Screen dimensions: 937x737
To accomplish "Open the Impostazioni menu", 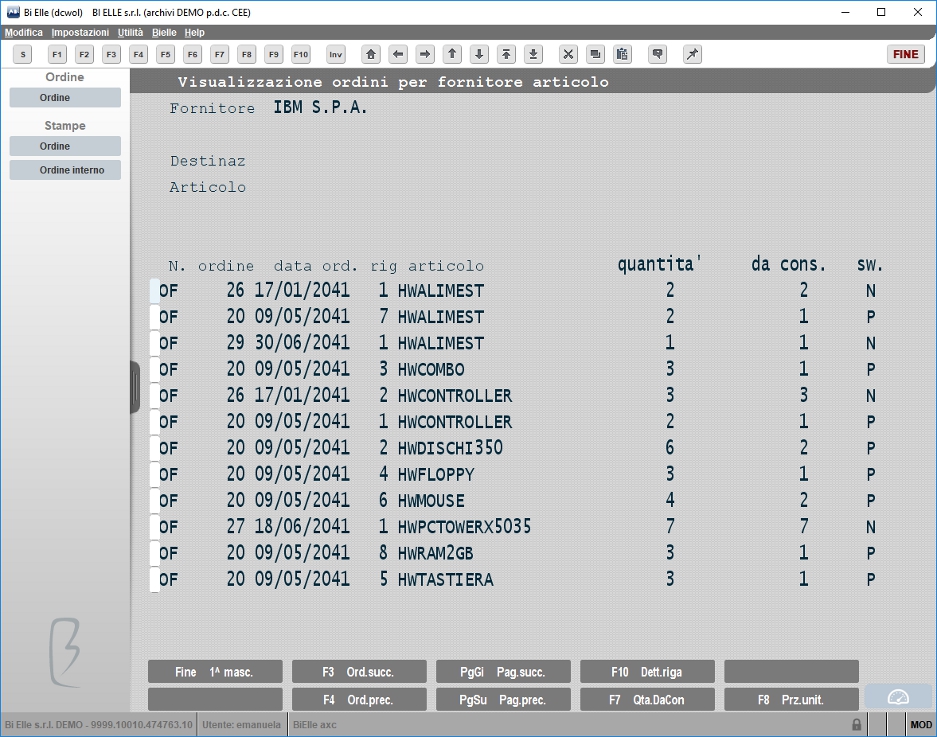I will pyautogui.click(x=80, y=32).
